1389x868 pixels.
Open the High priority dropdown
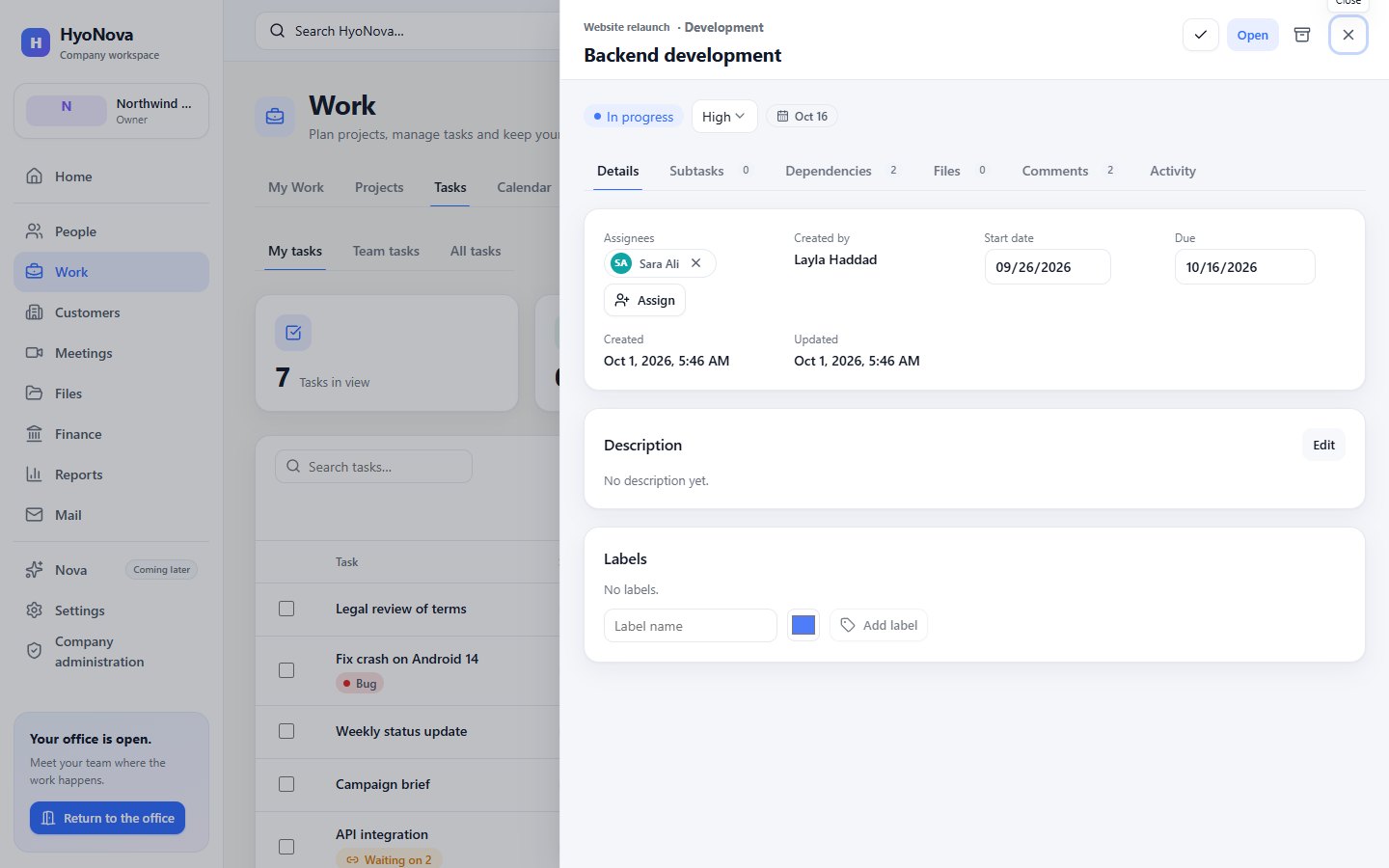point(724,117)
